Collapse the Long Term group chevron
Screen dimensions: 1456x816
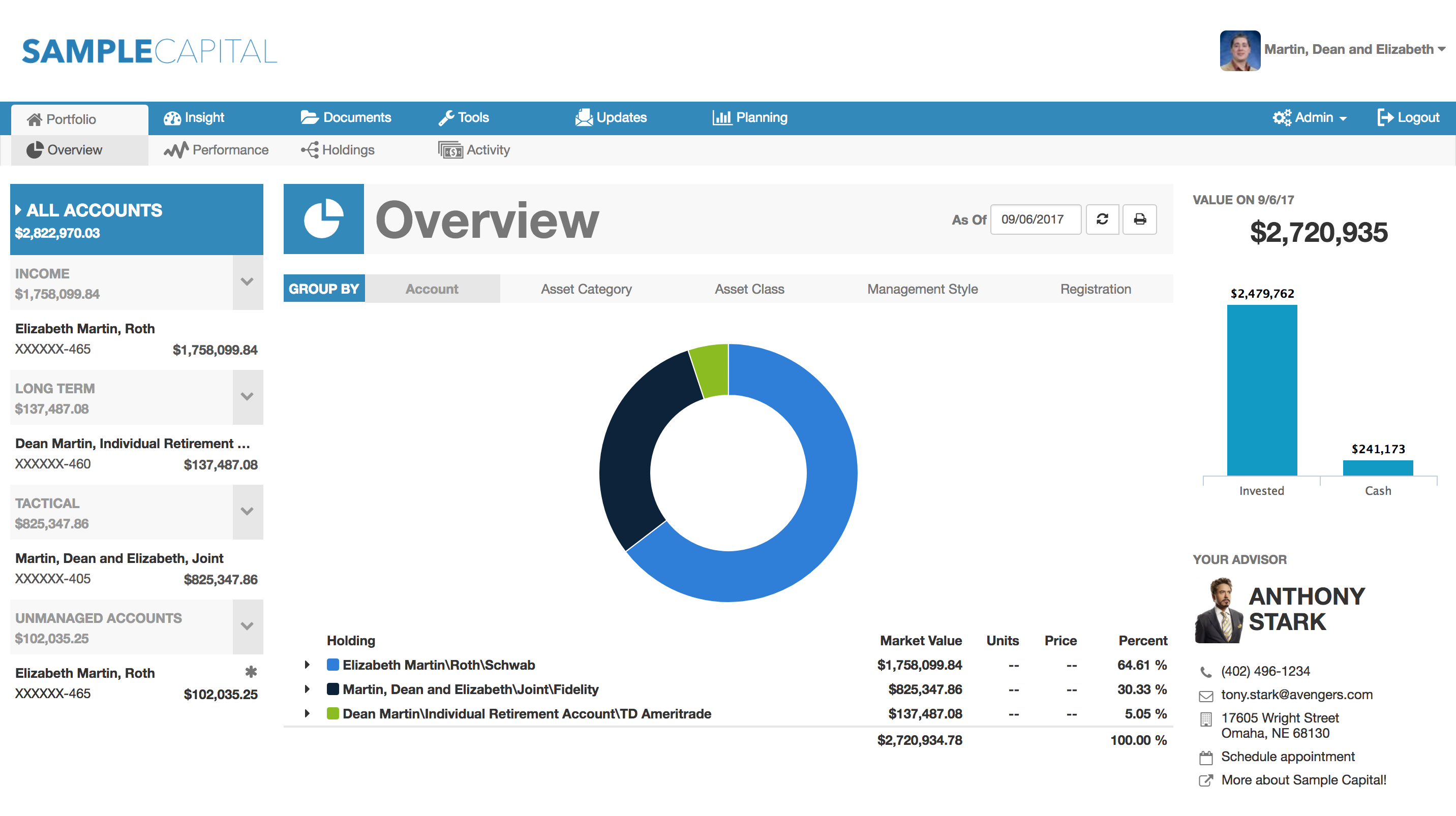coord(247,396)
